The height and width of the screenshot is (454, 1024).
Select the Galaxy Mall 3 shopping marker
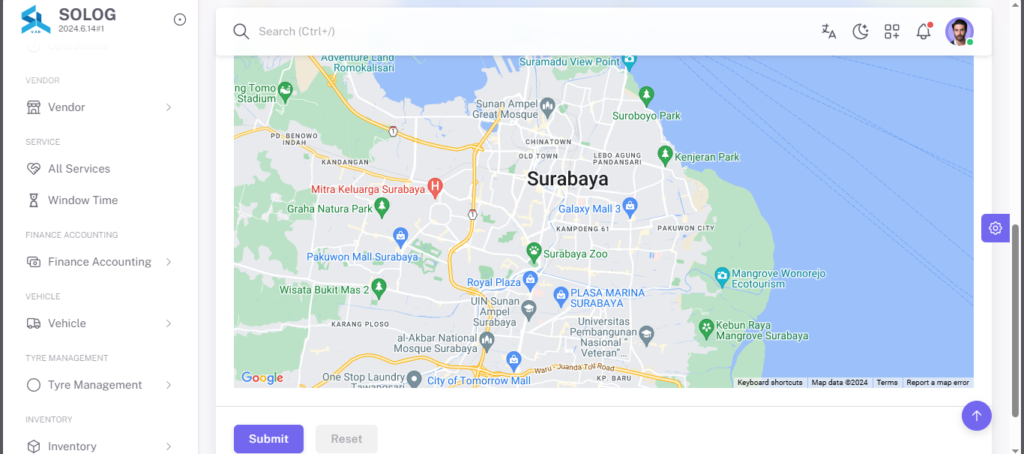630,207
